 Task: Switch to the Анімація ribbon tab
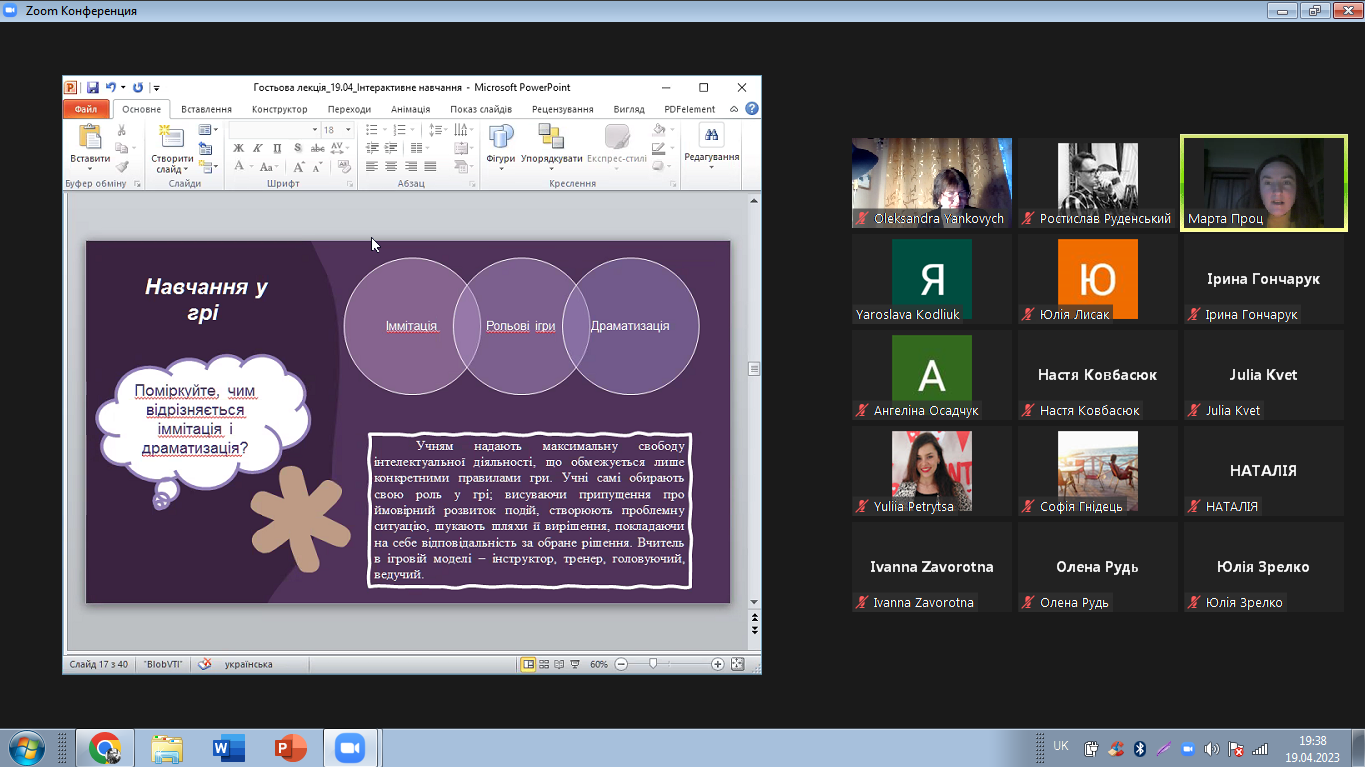click(410, 109)
